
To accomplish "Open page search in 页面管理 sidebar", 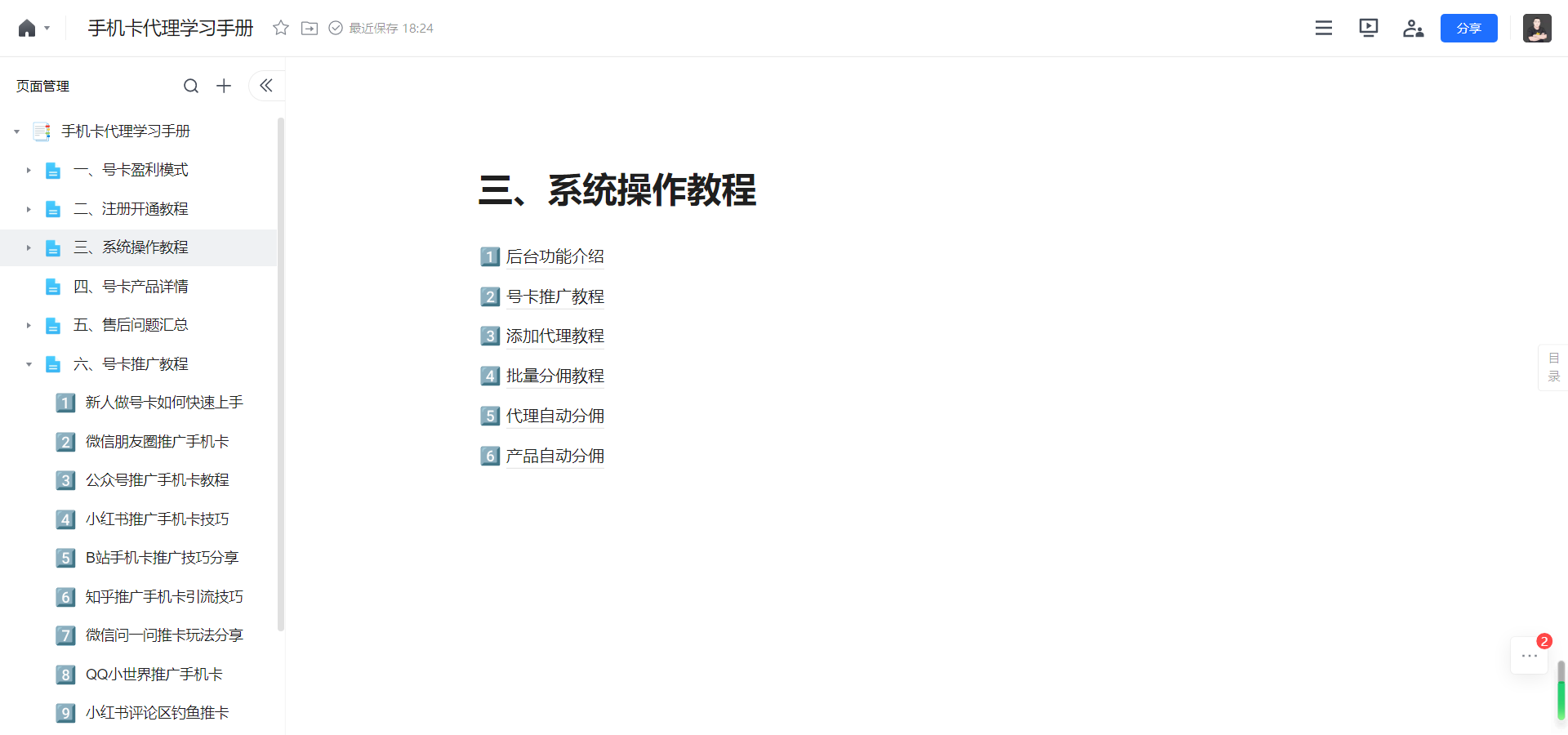I will tap(191, 85).
